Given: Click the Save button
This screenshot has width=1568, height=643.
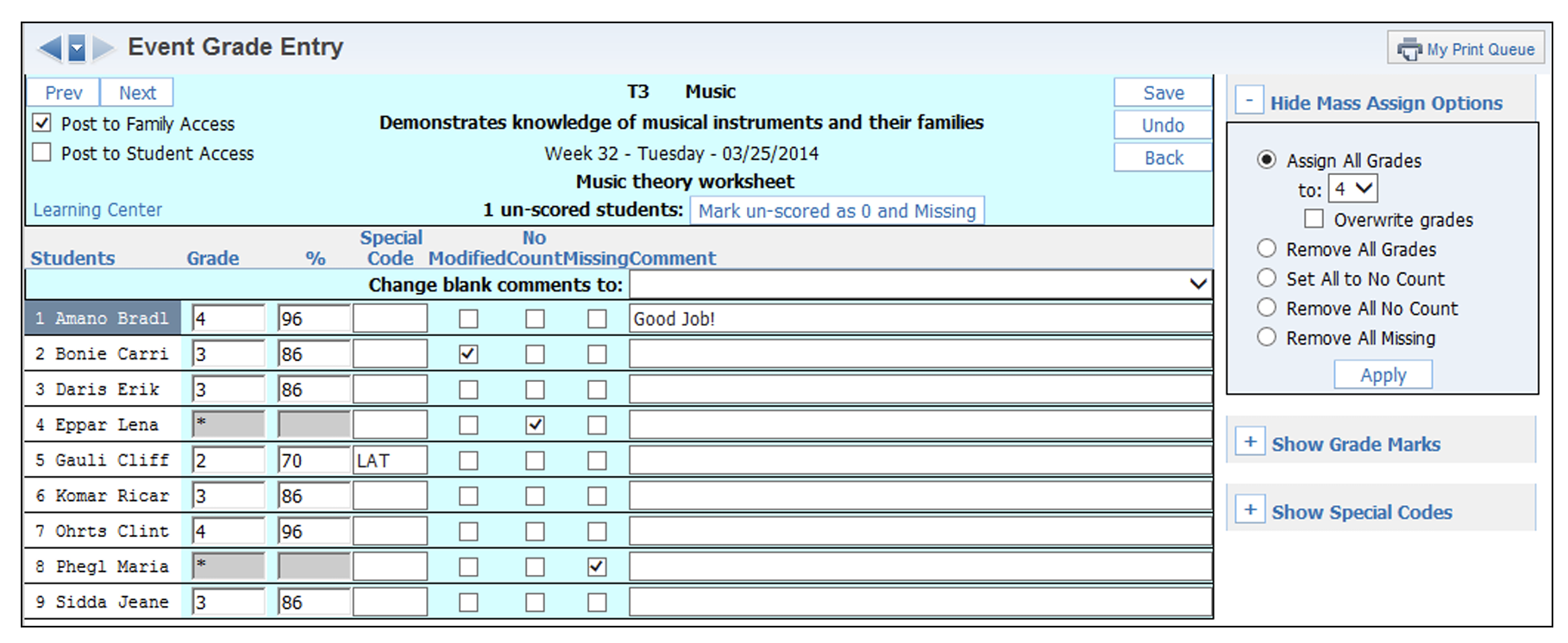Looking at the screenshot, I should [x=1163, y=93].
